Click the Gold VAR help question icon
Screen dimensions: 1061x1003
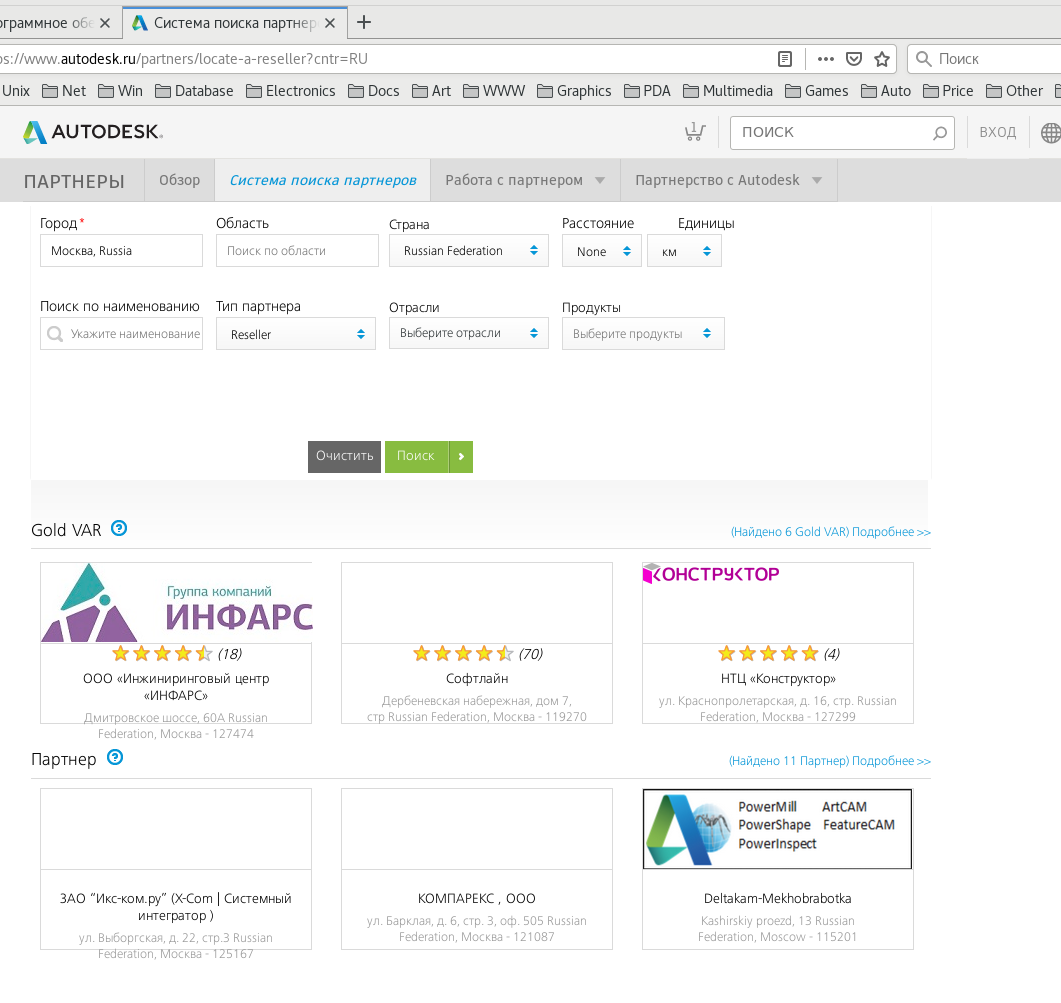(x=119, y=528)
